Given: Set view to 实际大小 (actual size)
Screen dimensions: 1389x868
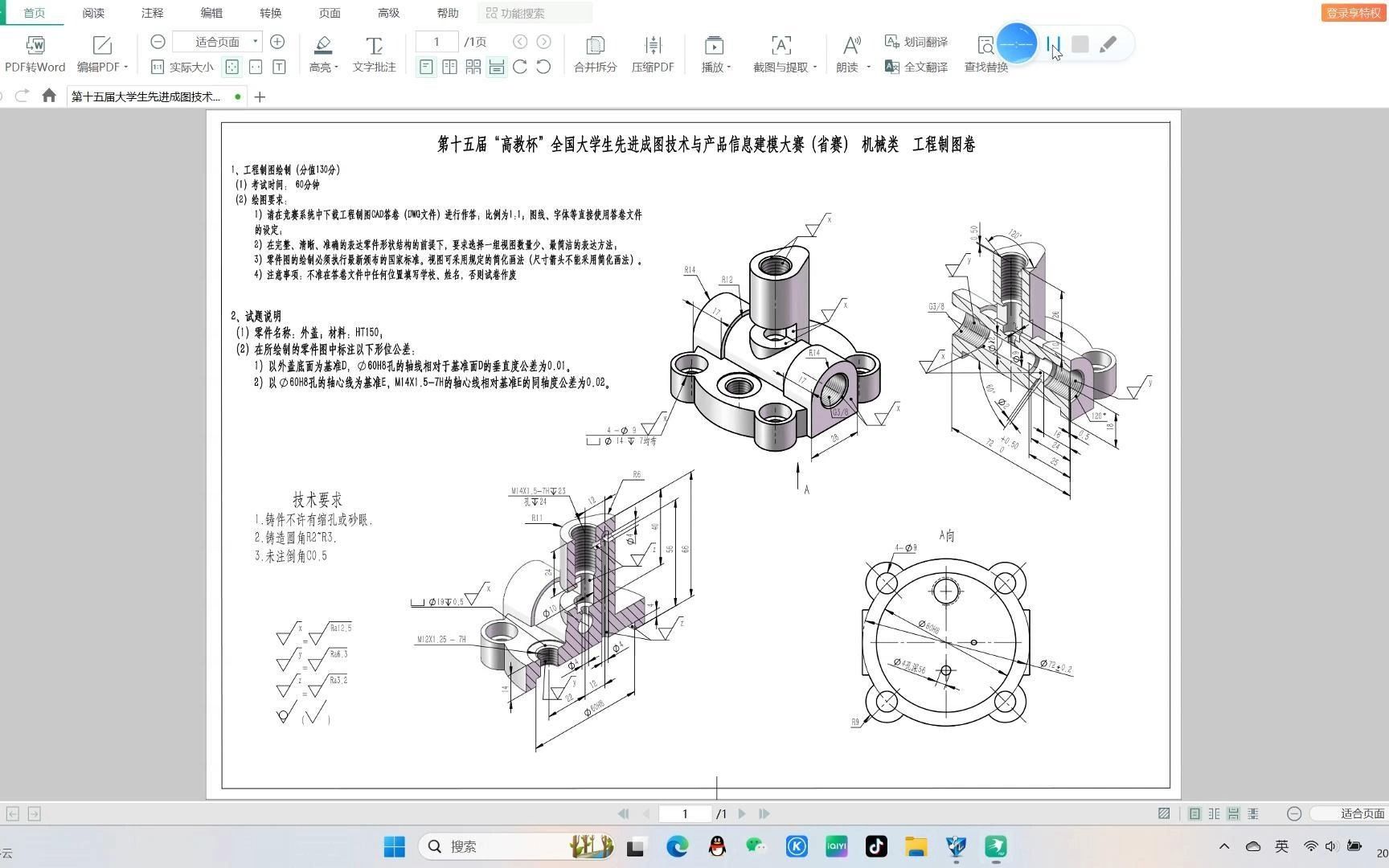Looking at the screenshot, I should click(x=182, y=67).
